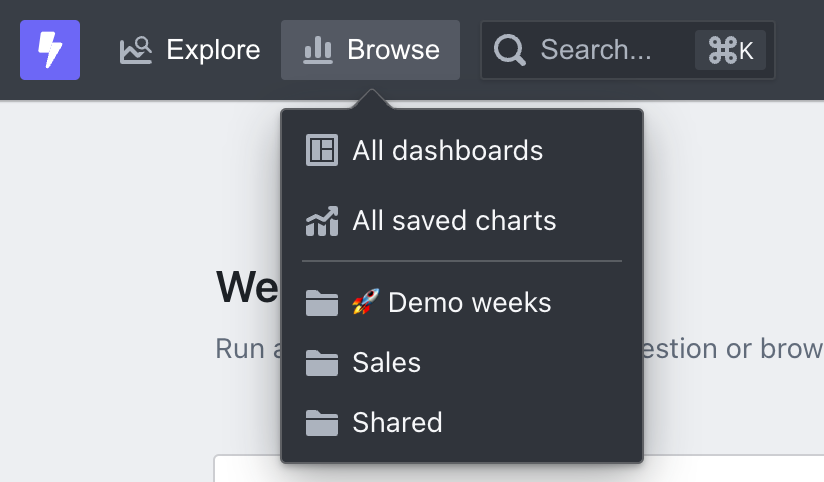Click the ⌘K shortcut badge

[730, 50]
